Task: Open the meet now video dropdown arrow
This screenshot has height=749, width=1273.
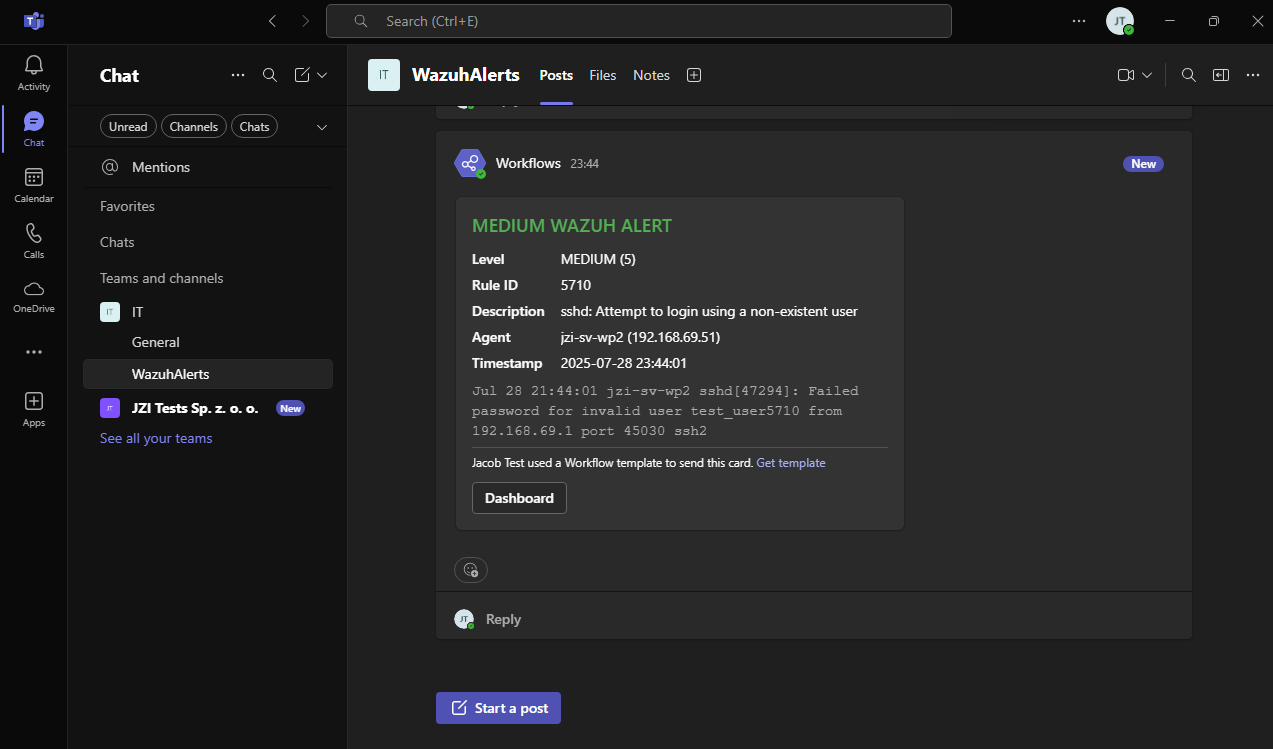Action: click(1147, 75)
